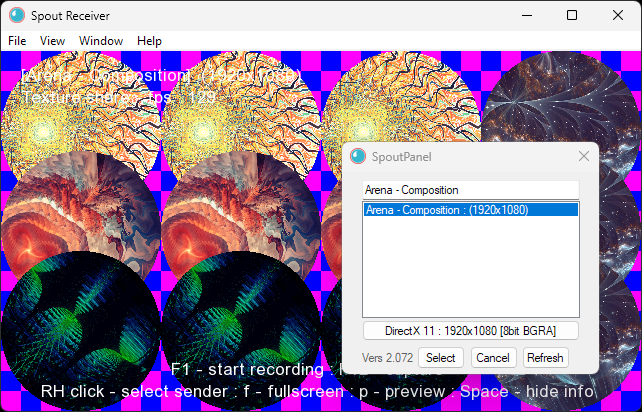Viewport: 642px width, 412px height.
Task: Refresh the sender list
Action: 545,358
